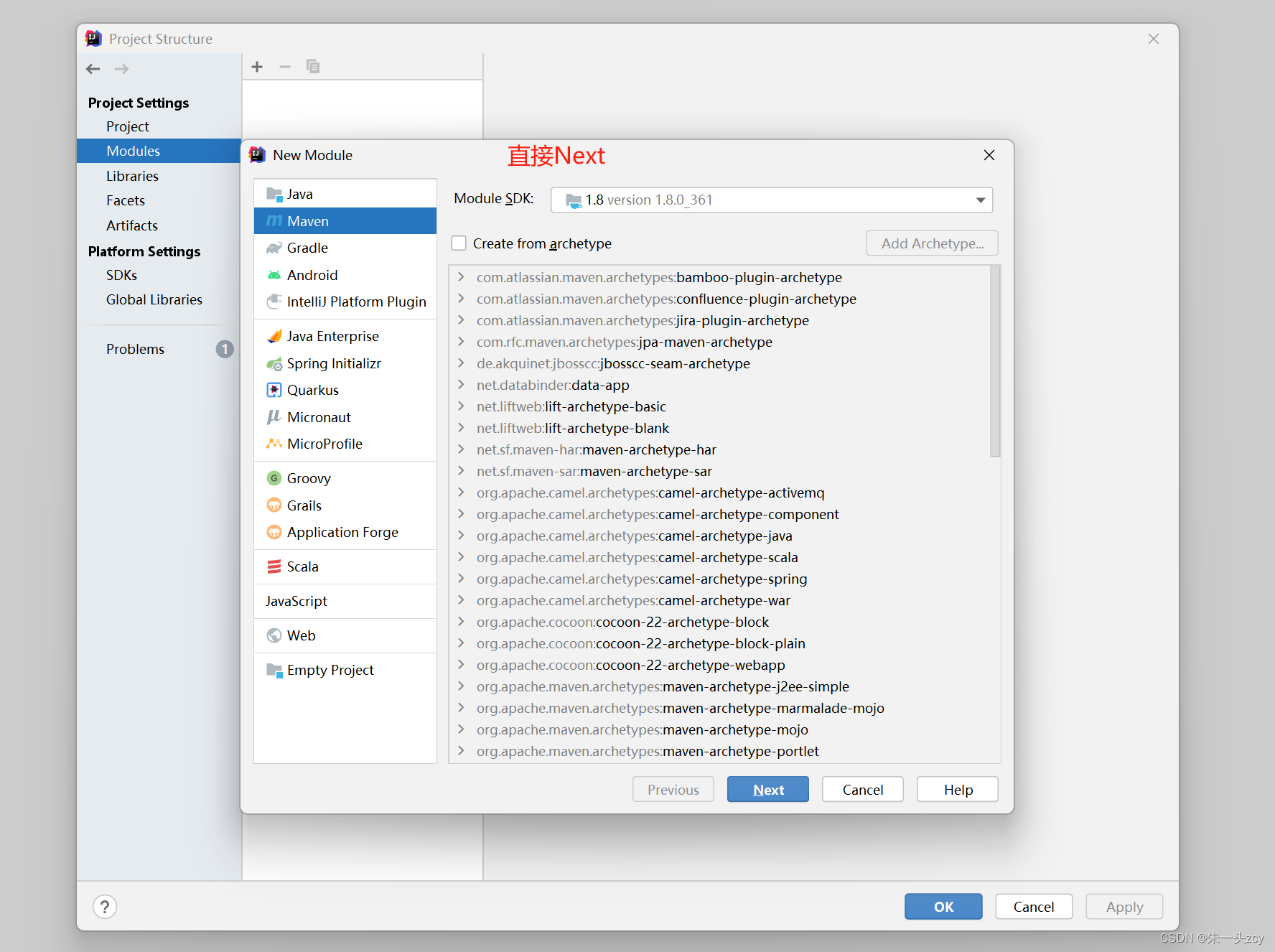Click the Spring Initializr icon
Image resolution: width=1275 pixels, height=952 pixels.
pos(274,363)
